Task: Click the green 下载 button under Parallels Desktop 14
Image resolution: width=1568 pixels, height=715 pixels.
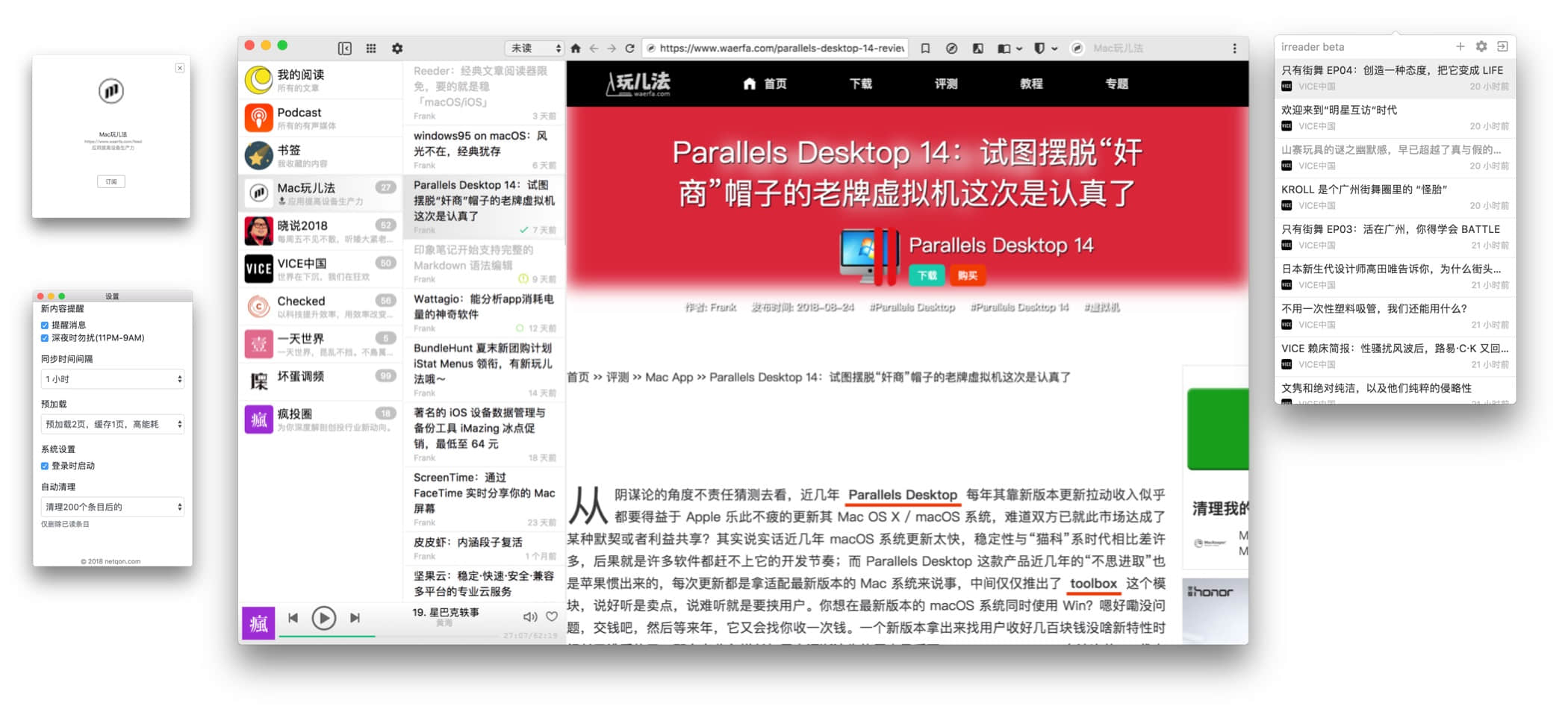Action: [x=927, y=275]
